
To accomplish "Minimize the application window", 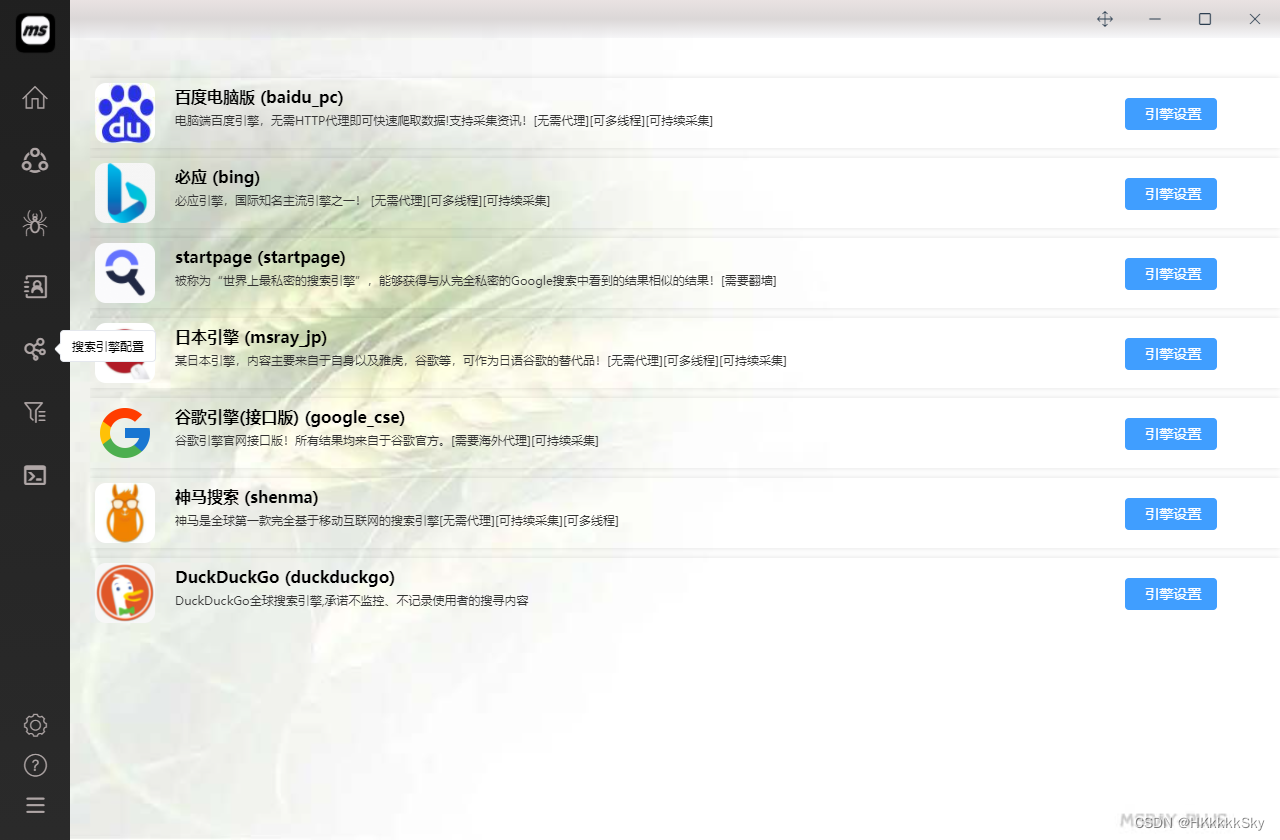I will (1155, 19).
